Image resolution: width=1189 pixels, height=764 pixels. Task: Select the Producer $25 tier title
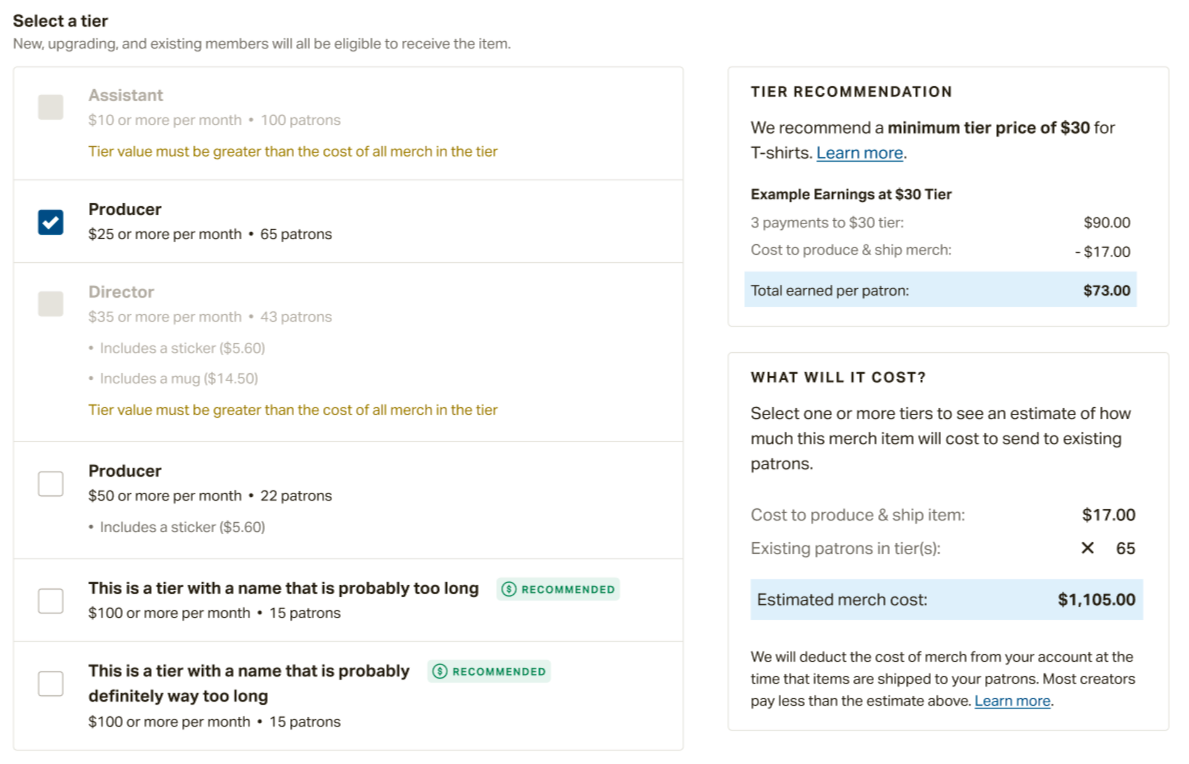125,209
